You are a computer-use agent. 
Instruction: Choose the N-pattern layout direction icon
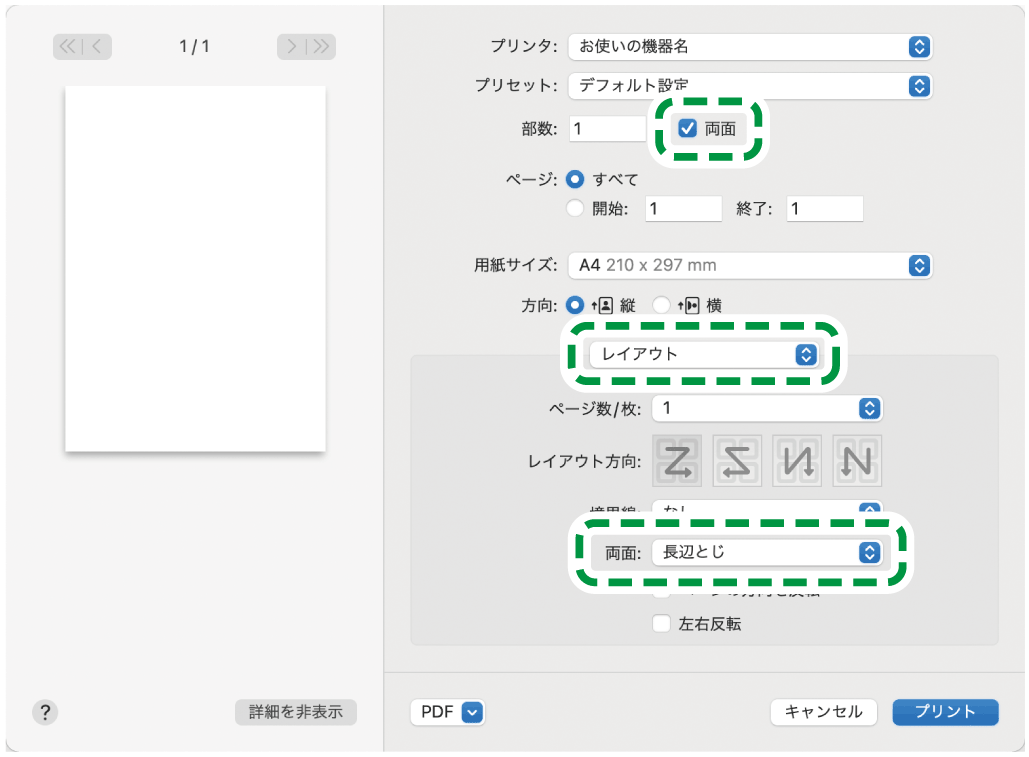coord(797,461)
